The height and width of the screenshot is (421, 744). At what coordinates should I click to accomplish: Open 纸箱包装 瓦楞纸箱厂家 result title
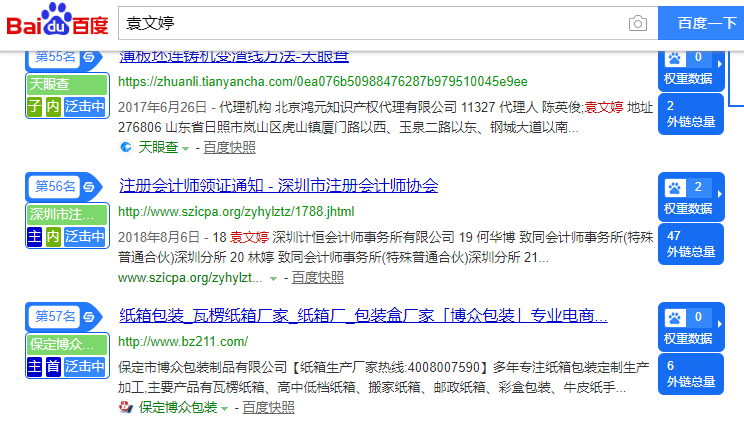point(363,316)
